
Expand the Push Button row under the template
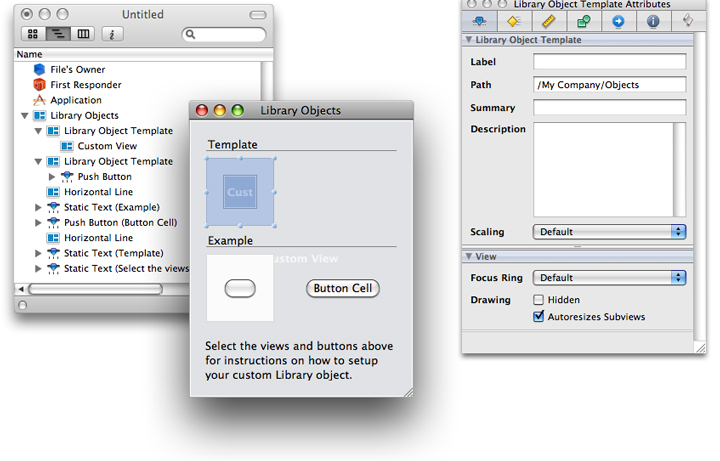pos(52,176)
